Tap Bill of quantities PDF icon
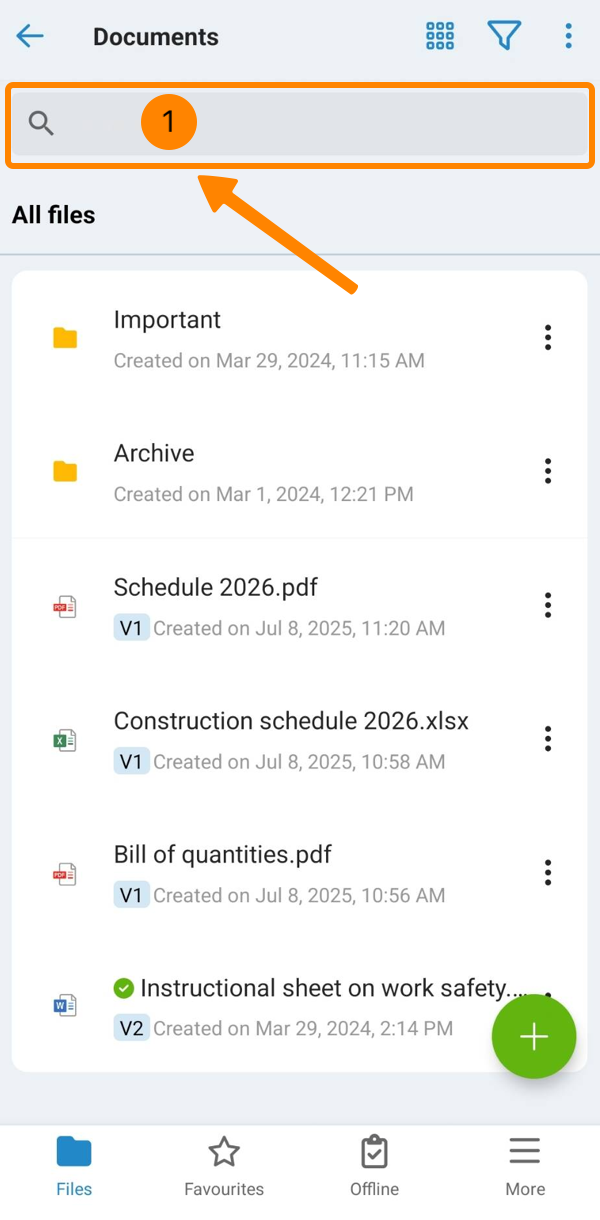The height and width of the screenshot is (1220, 600). (x=65, y=873)
